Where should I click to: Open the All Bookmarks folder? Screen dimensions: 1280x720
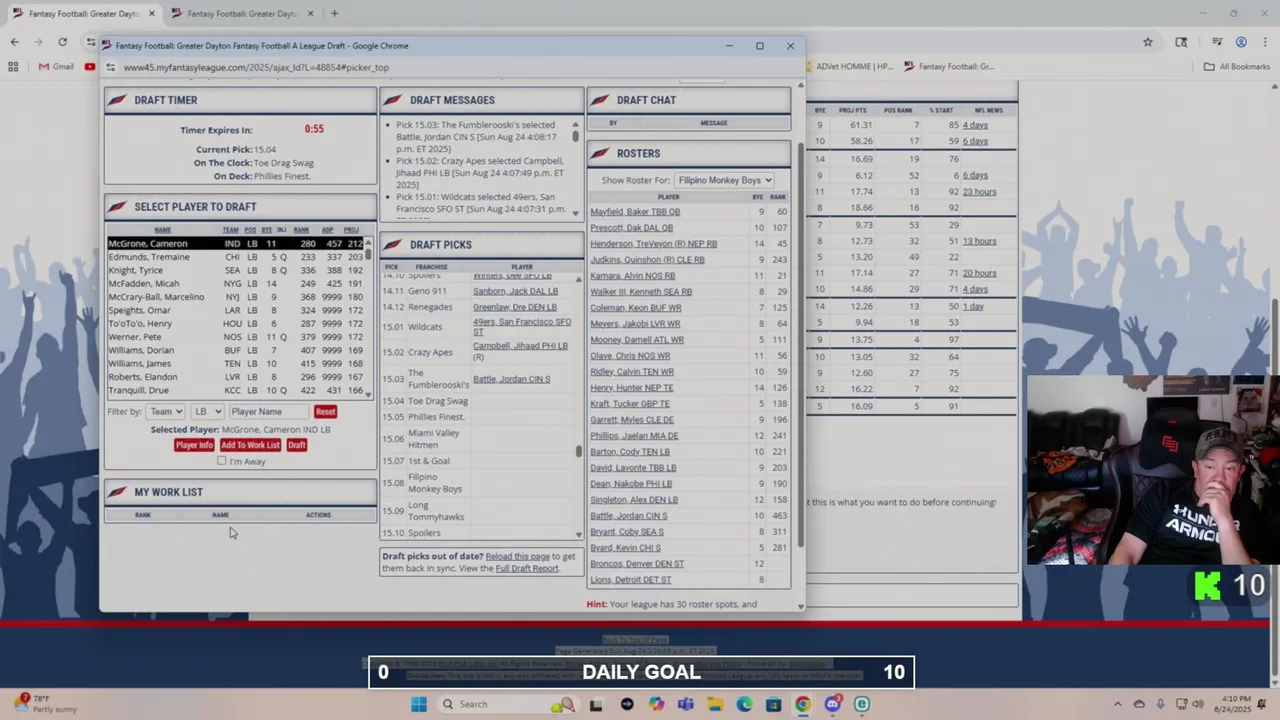1237,66
